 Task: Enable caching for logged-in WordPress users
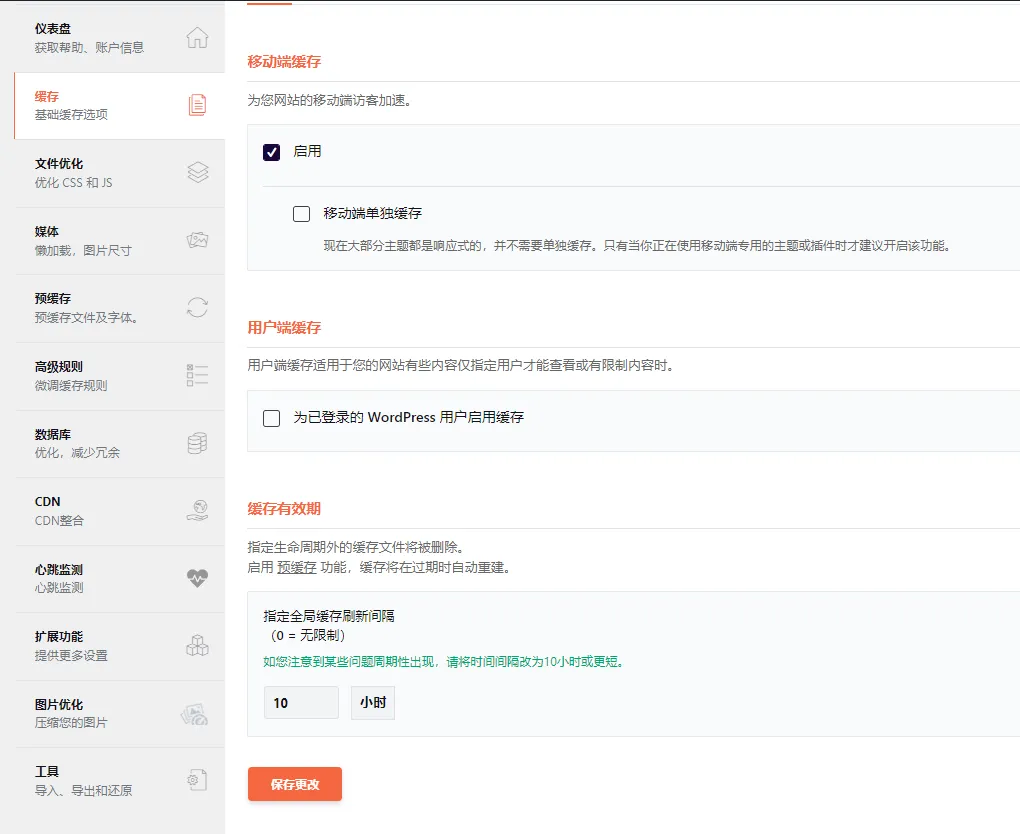point(271,418)
